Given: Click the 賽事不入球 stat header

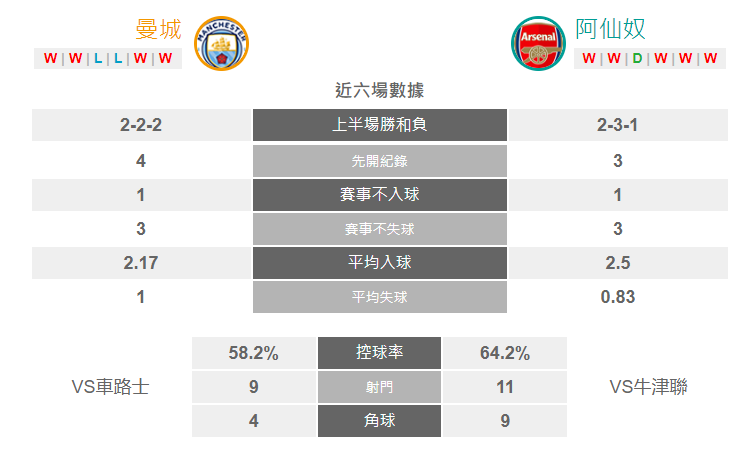Looking at the screenshot, I should pos(380,195).
